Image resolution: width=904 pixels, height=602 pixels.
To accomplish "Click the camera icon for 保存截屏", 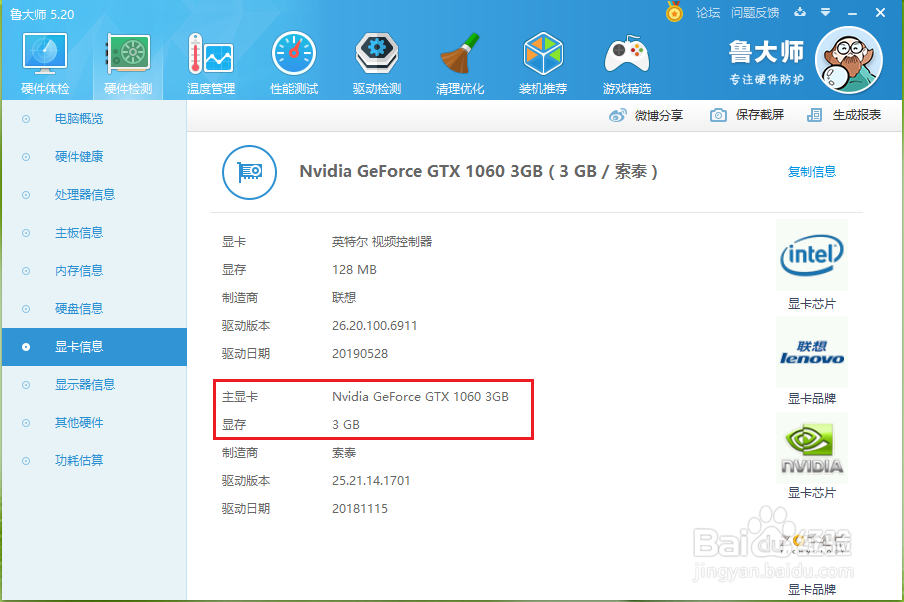I will [718, 115].
